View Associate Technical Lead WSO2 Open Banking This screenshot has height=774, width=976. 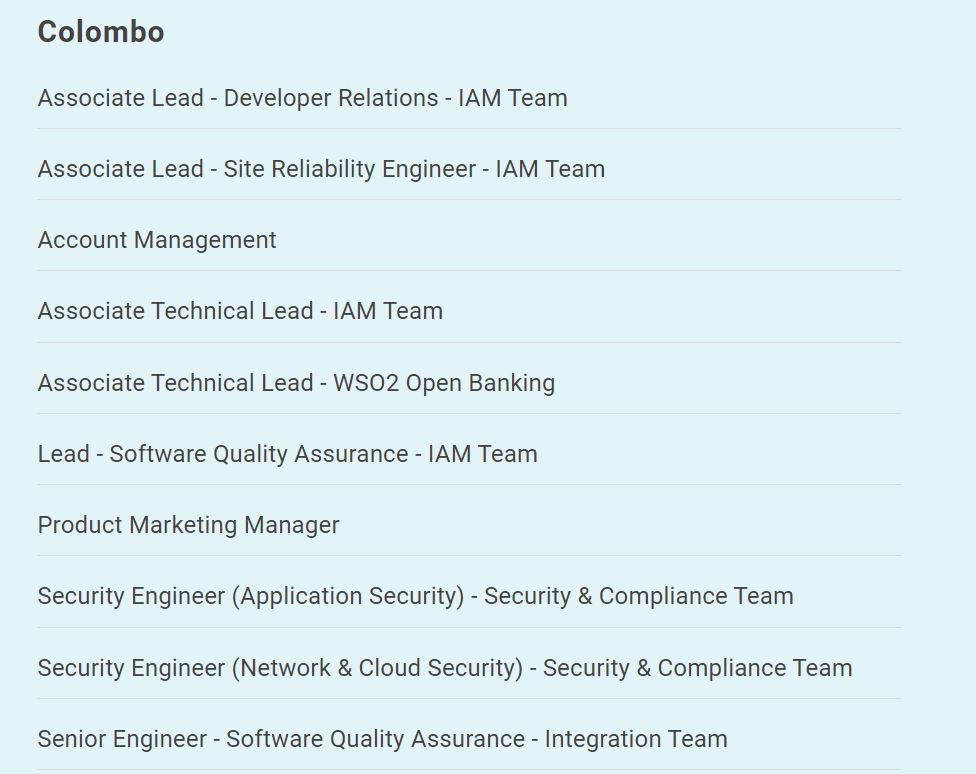click(296, 383)
